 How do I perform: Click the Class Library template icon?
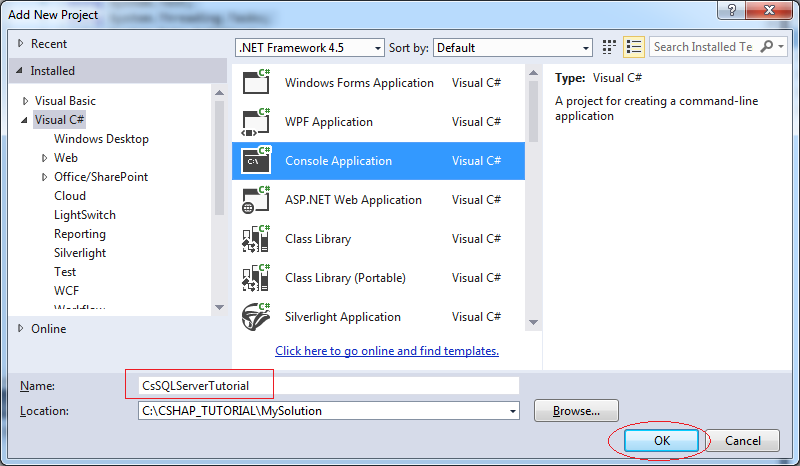pyautogui.click(x=256, y=239)
